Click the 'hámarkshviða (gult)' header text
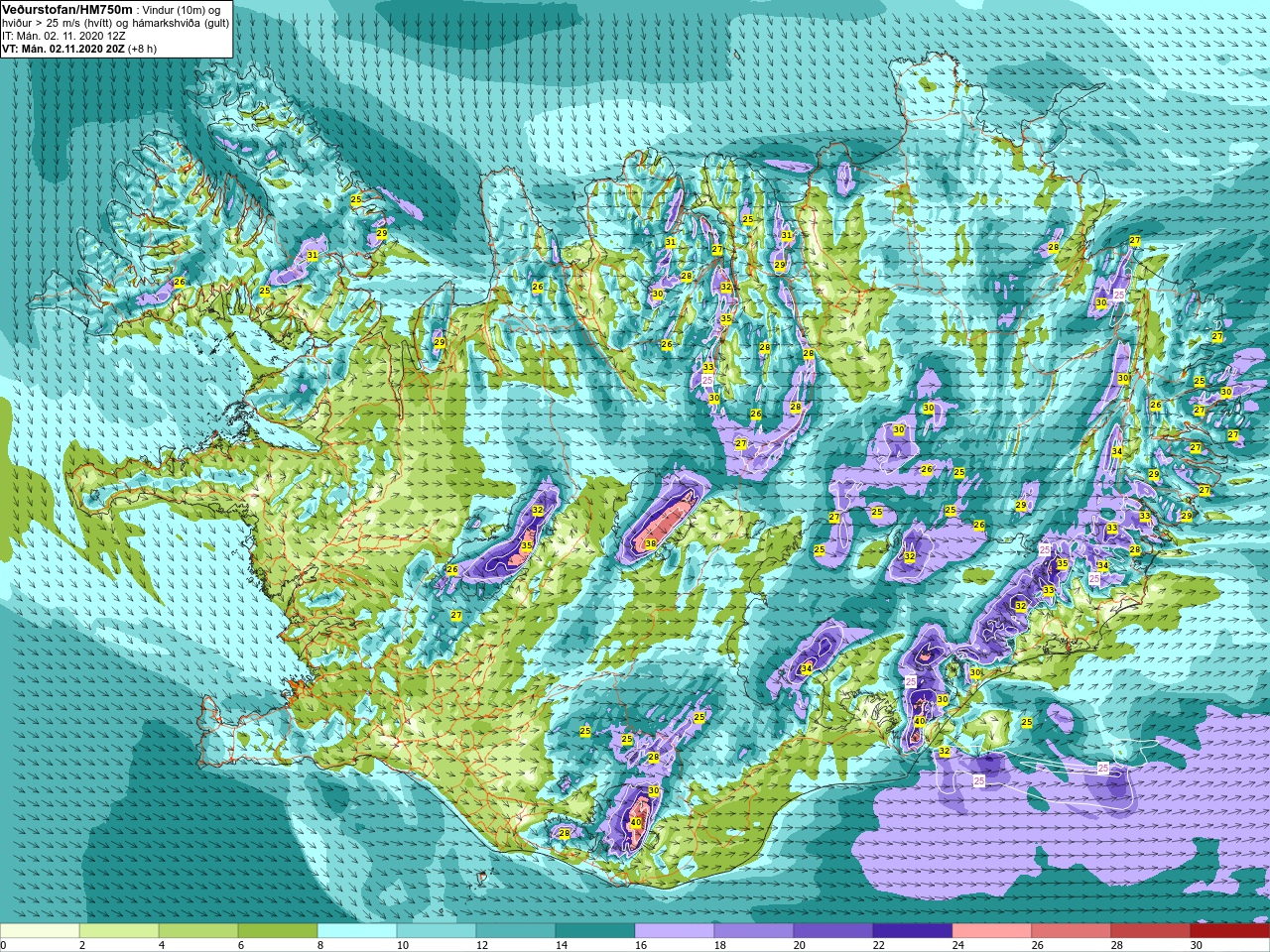Screen dimensions: 1270x952 [179, 23]
